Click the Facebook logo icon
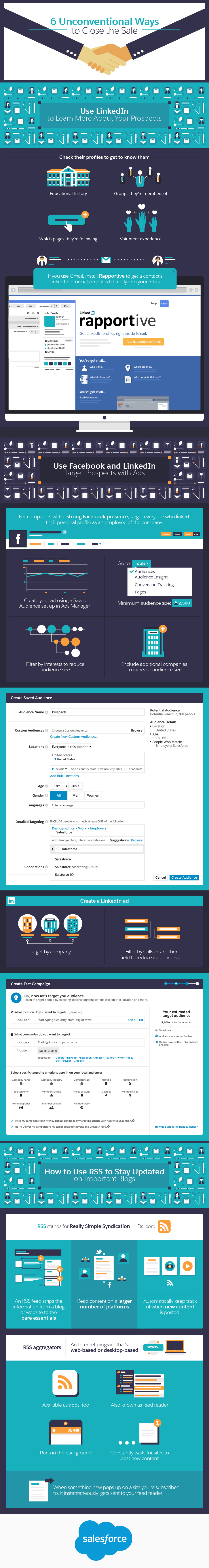This screenshot has width=209, height=1568. pos(17,539)
